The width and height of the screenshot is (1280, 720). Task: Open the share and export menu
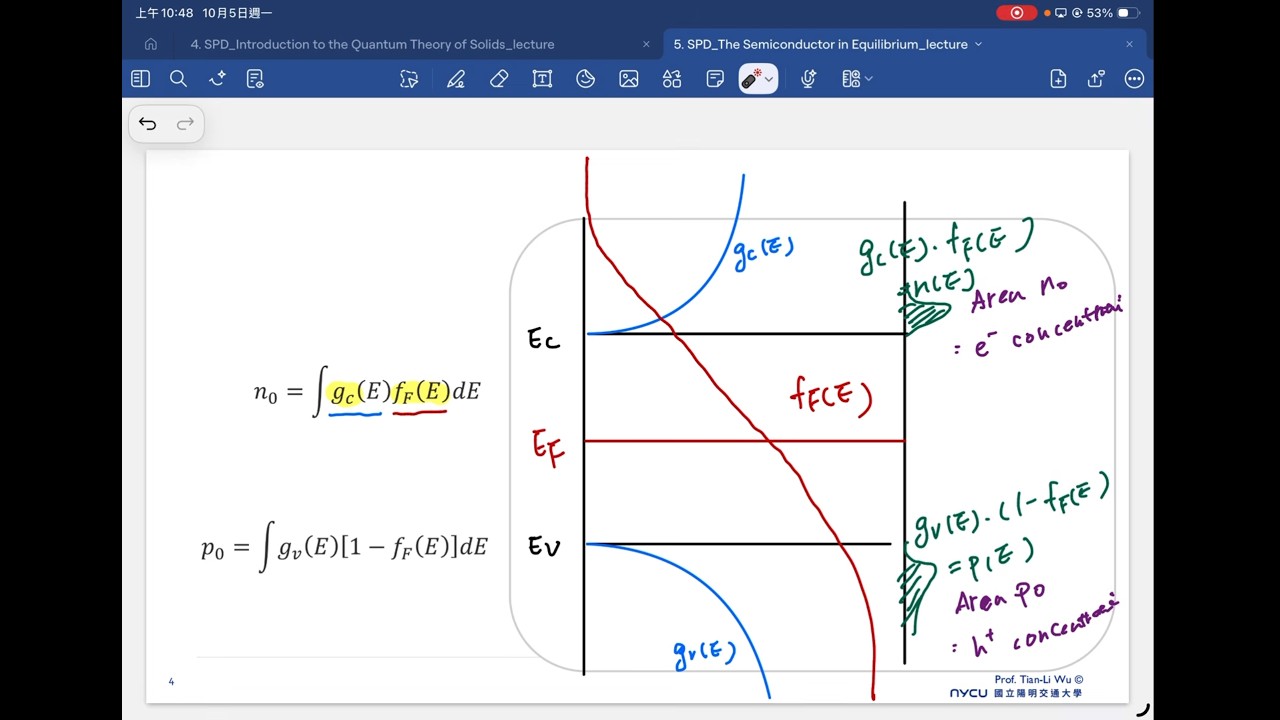point(1096,79)
